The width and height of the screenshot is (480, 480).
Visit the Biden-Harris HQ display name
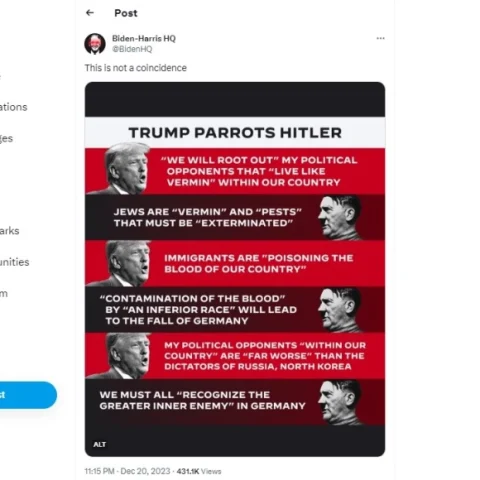tap(144, 38)
